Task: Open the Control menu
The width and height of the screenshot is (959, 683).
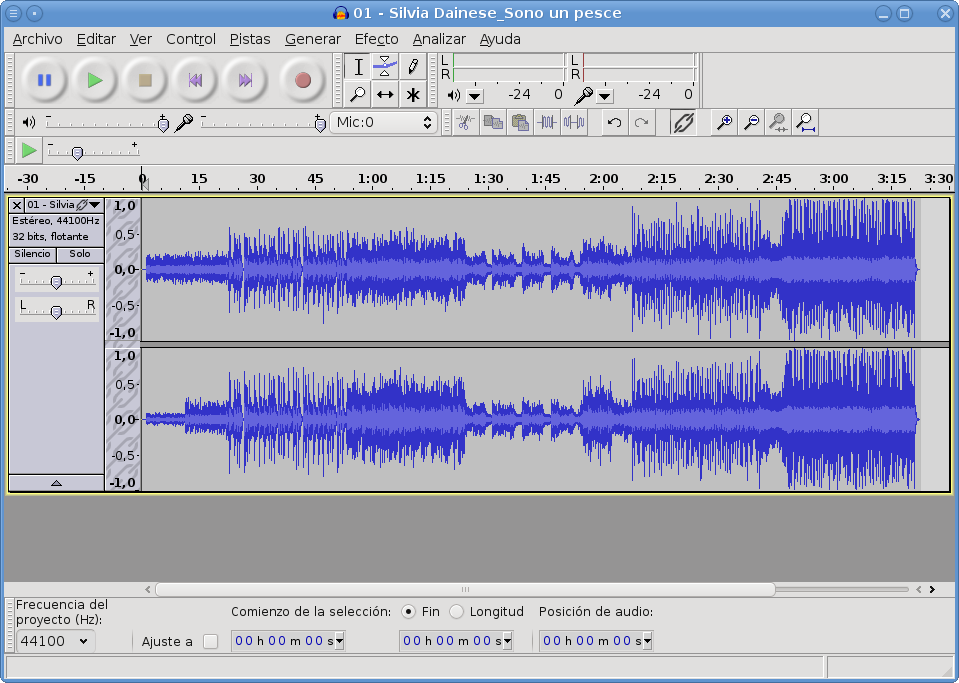Action: tap(191, 39)
